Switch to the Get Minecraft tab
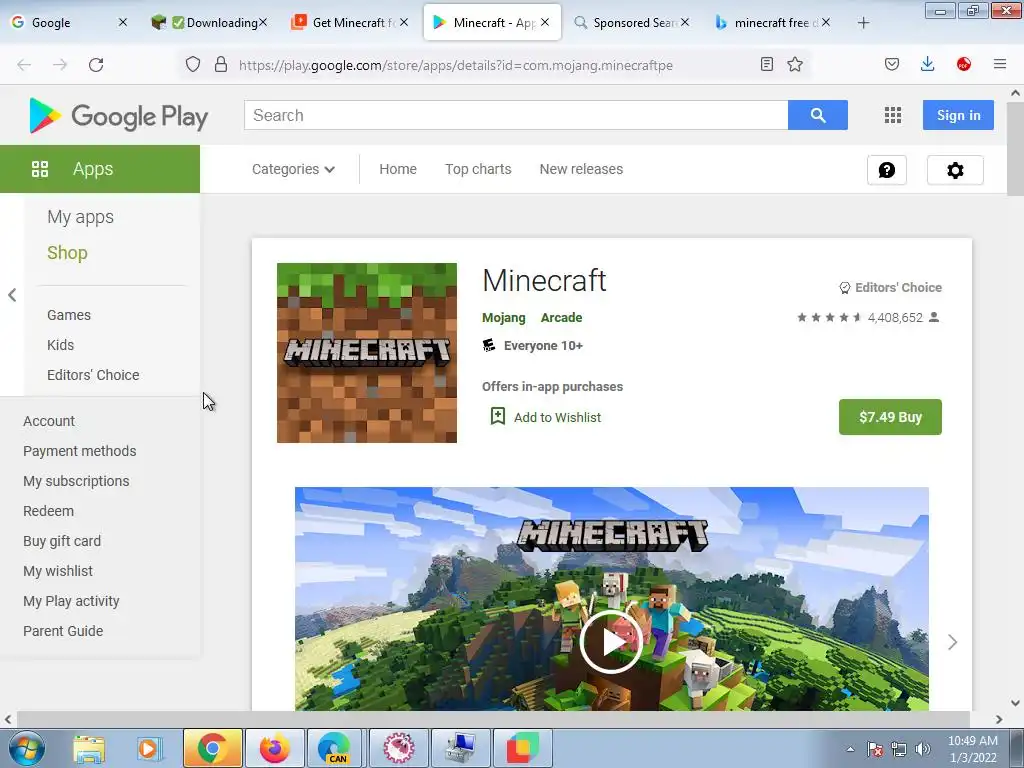1024x768 pixels. (350, 22)
